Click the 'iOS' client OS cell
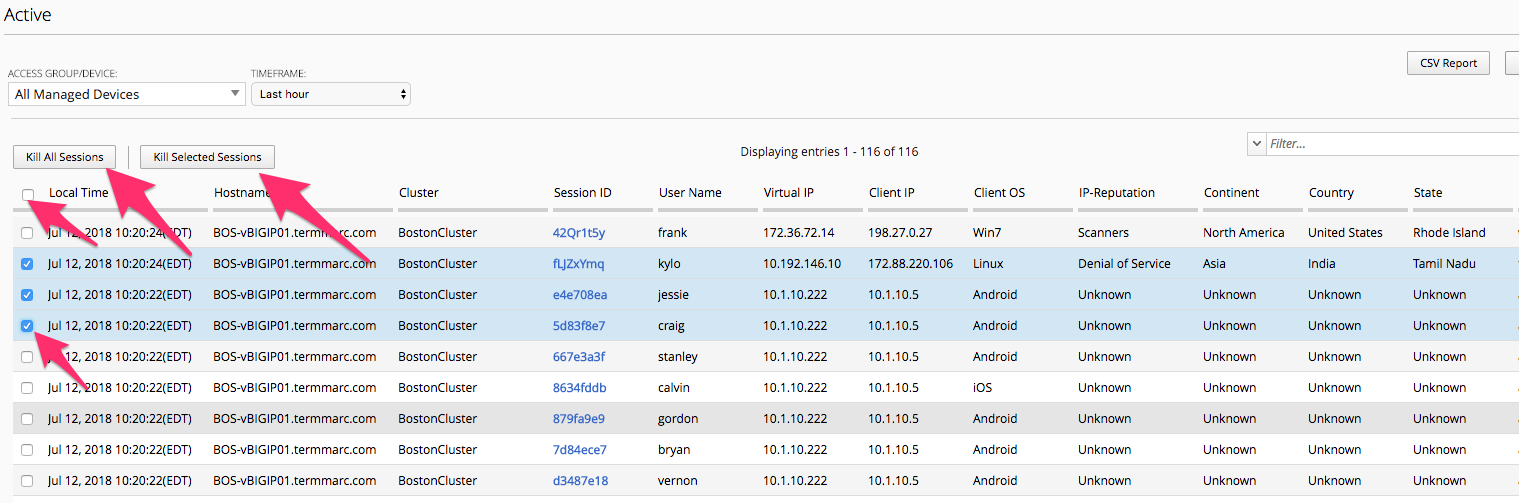 [983, 388]
